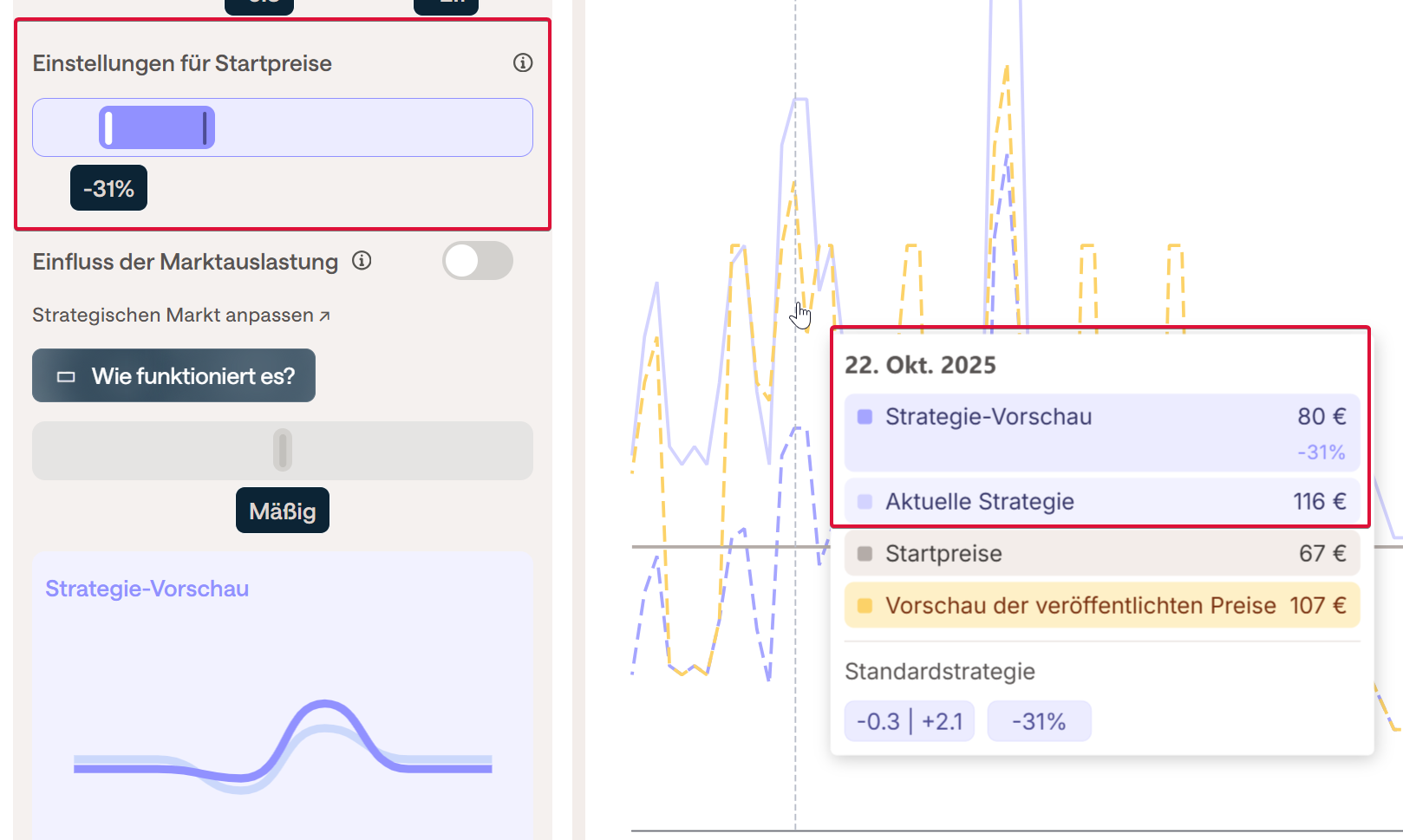Click info icon beside Einstellungen für Startpreise

click(x=523, y=62)
